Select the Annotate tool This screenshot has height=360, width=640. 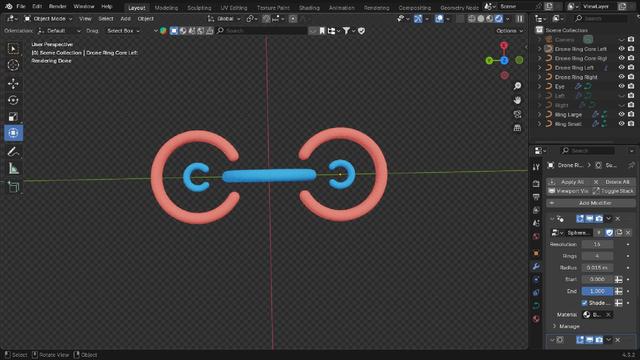(13, 151)
